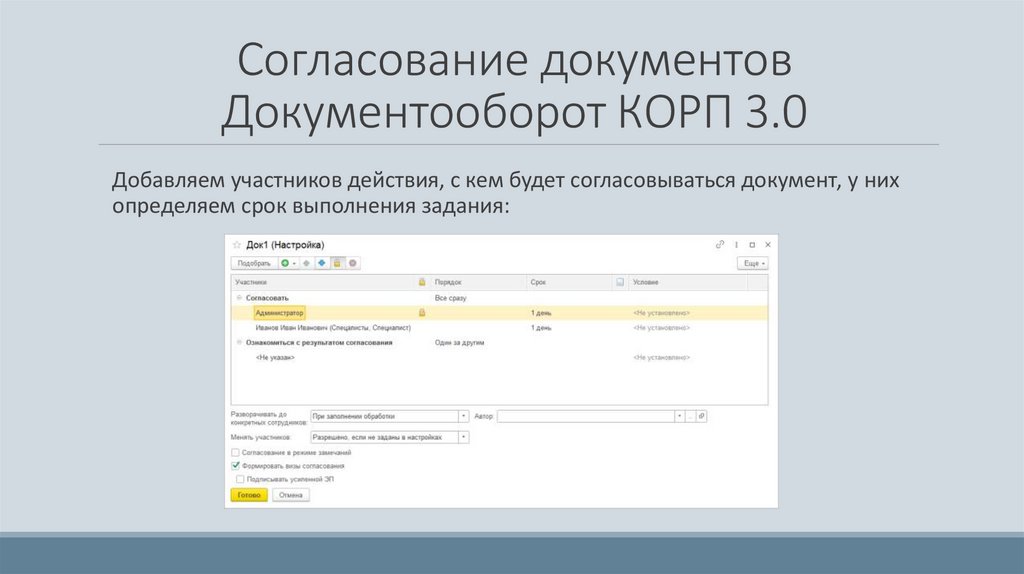Toggle the lock icon in the toolbar
The width and height of the screenshot is (1024, 574).
point(337,263)
